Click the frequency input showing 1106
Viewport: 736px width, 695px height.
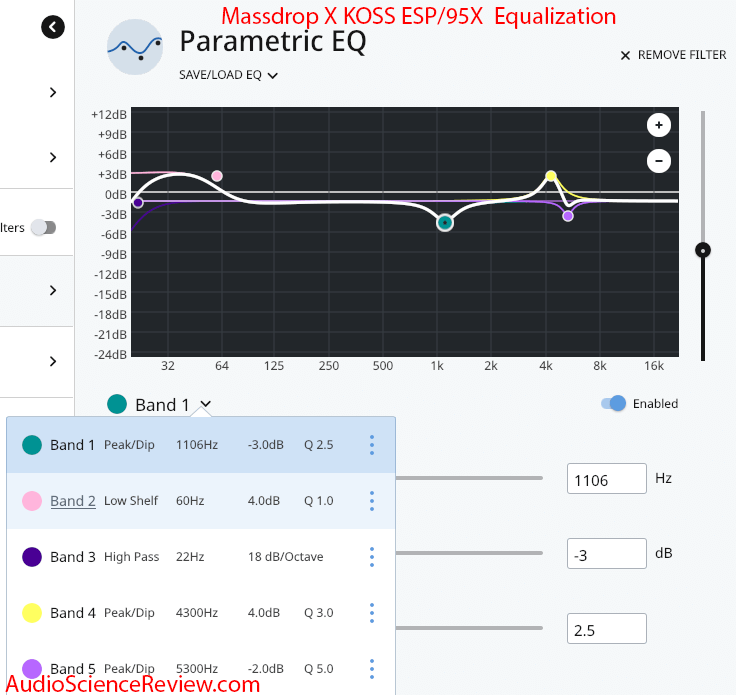(x=606, y=479)
